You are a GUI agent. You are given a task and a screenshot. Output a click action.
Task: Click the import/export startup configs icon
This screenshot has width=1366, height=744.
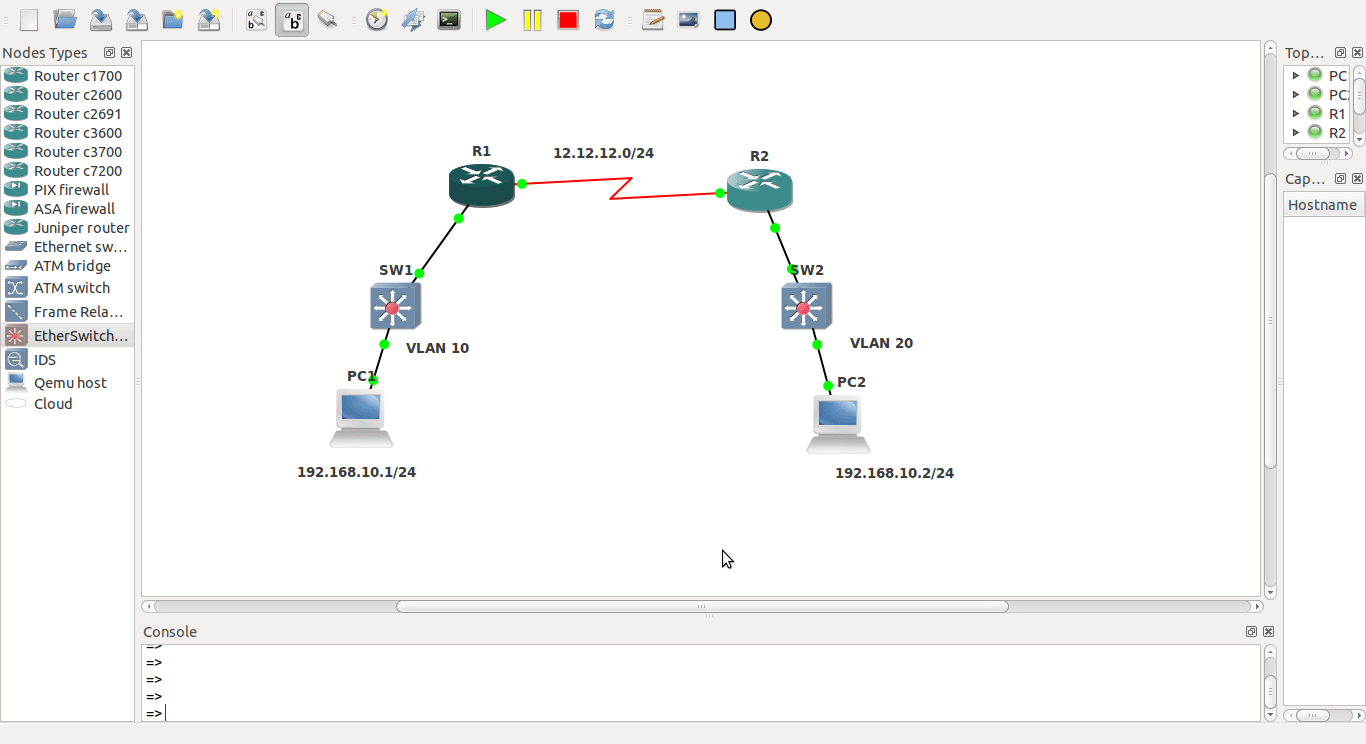(x=413, y=19)
